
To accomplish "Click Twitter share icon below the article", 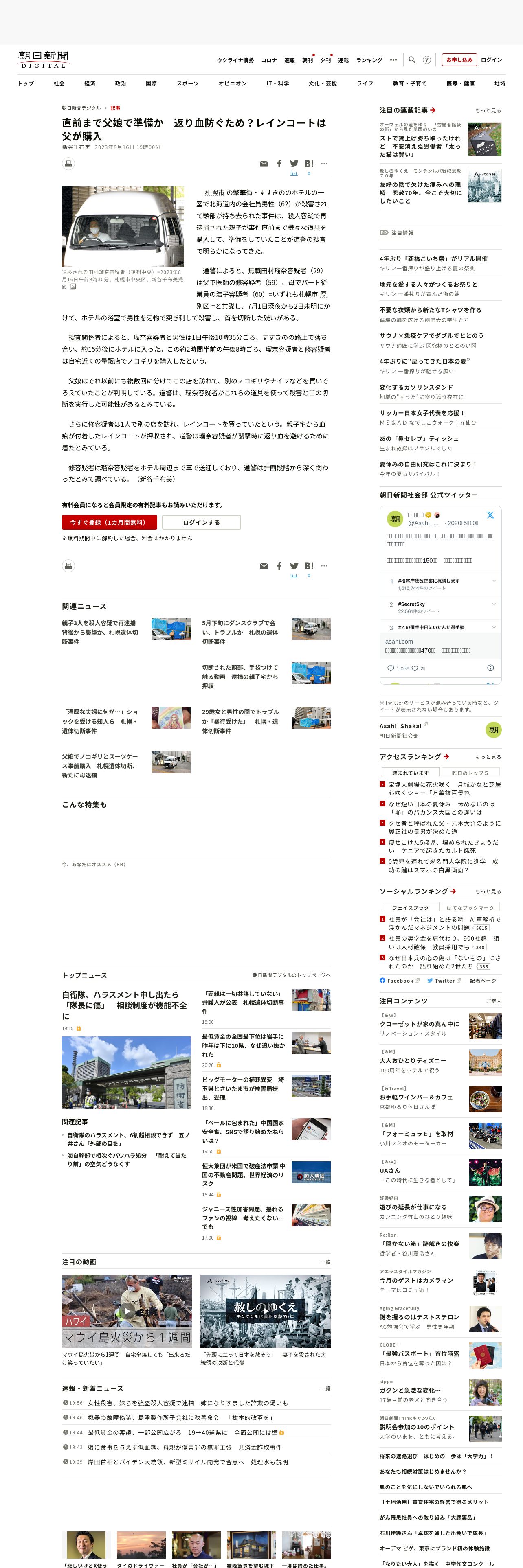I will [294, 565].
